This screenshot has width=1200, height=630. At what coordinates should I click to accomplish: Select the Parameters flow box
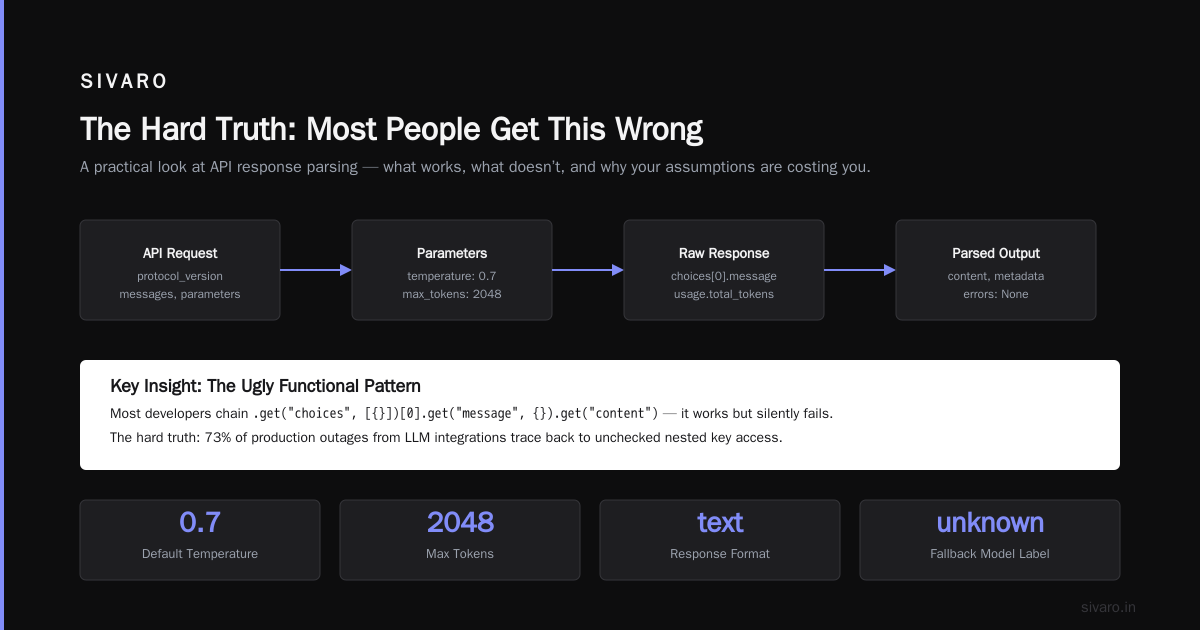tap(452, 270)
